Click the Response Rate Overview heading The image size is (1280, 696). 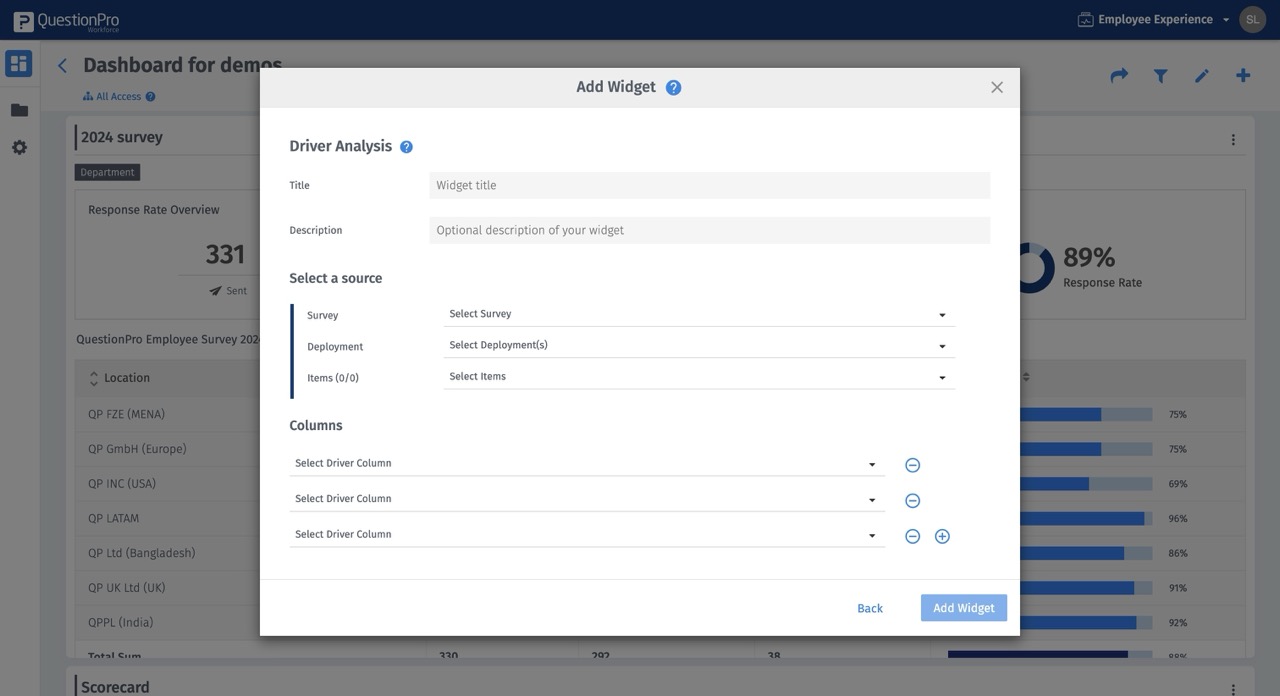(154, 210)
